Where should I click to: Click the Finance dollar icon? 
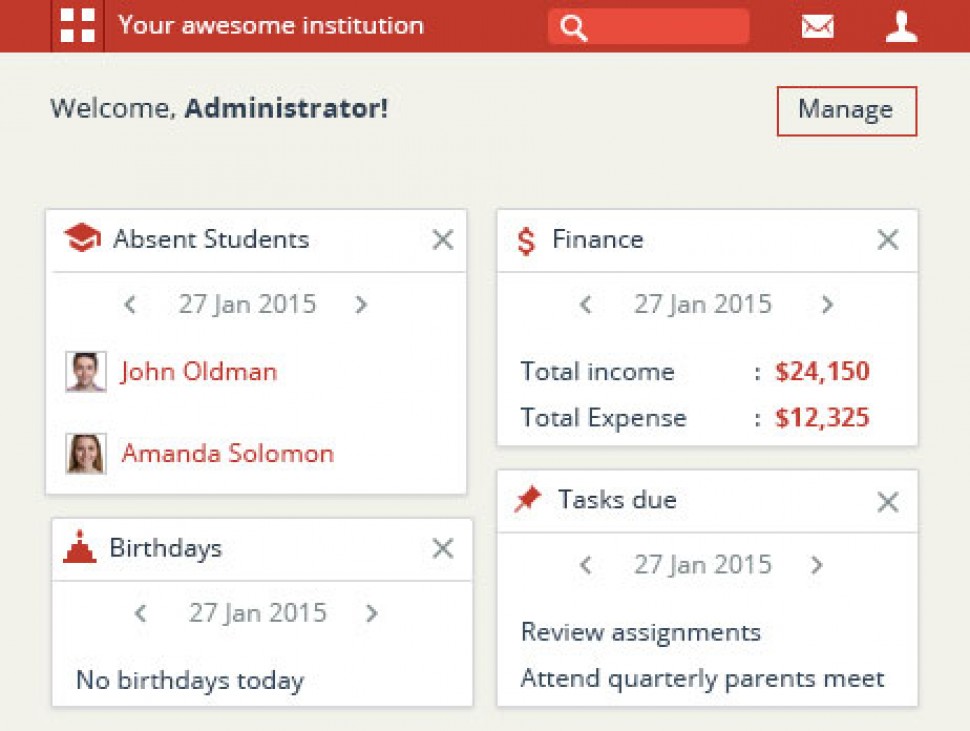(x=526, y=241)
